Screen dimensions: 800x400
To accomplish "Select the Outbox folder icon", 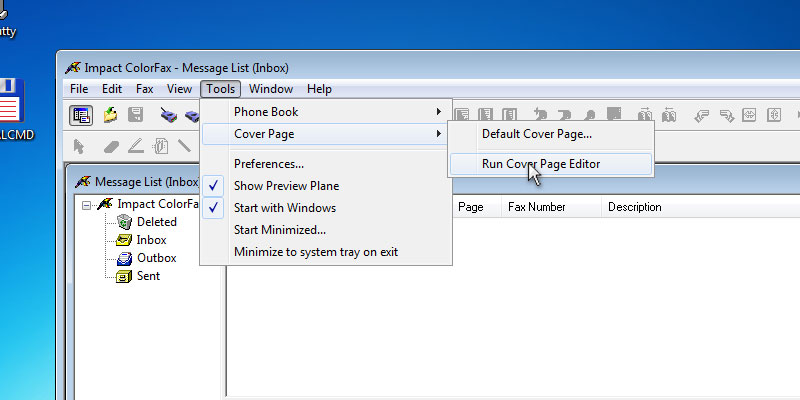I will click(124, 258).
